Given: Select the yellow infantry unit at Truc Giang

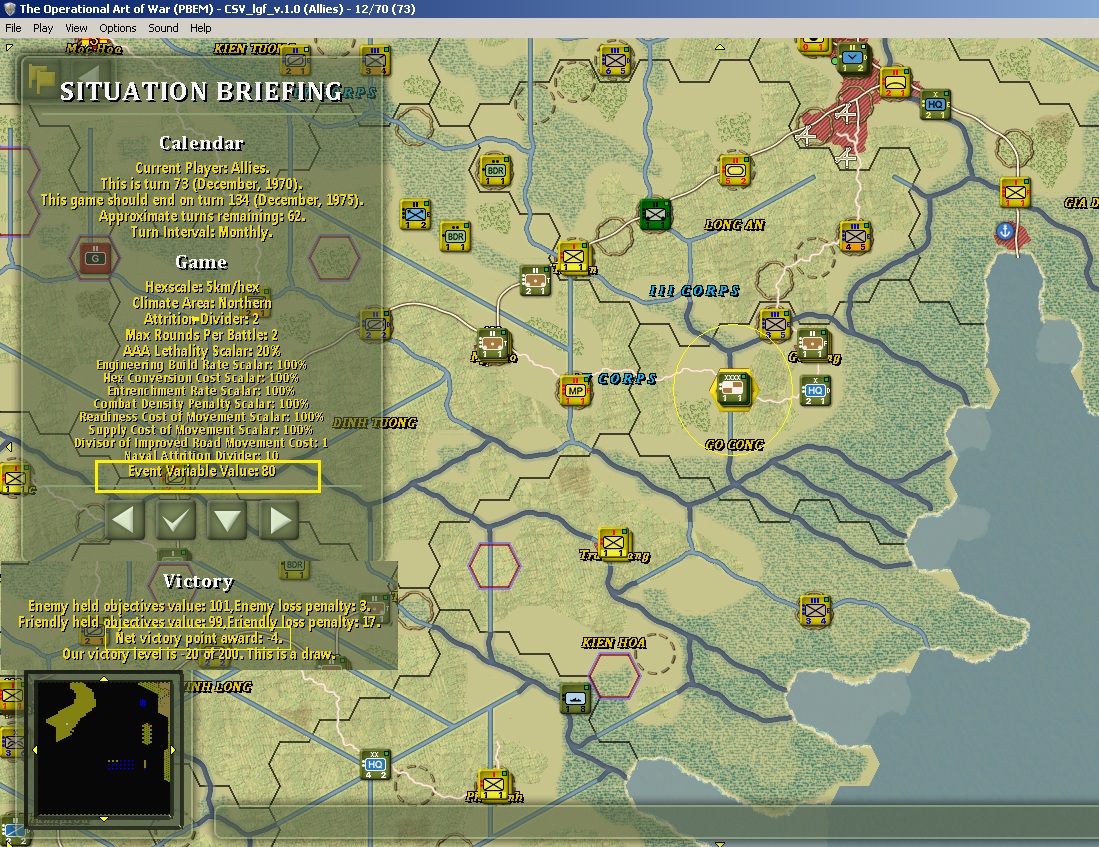Looking at the screenshot, I should pyautogui.click(x=614, y=543).
